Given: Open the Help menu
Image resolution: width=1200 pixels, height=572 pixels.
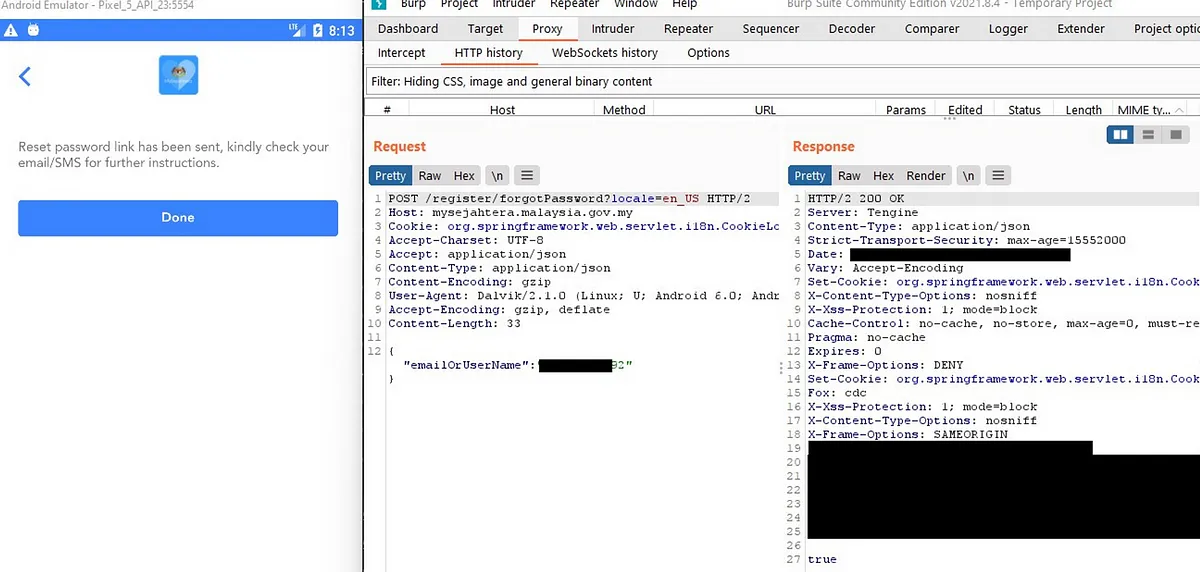Looking at the screenshot, I should (x=685, y=4).
